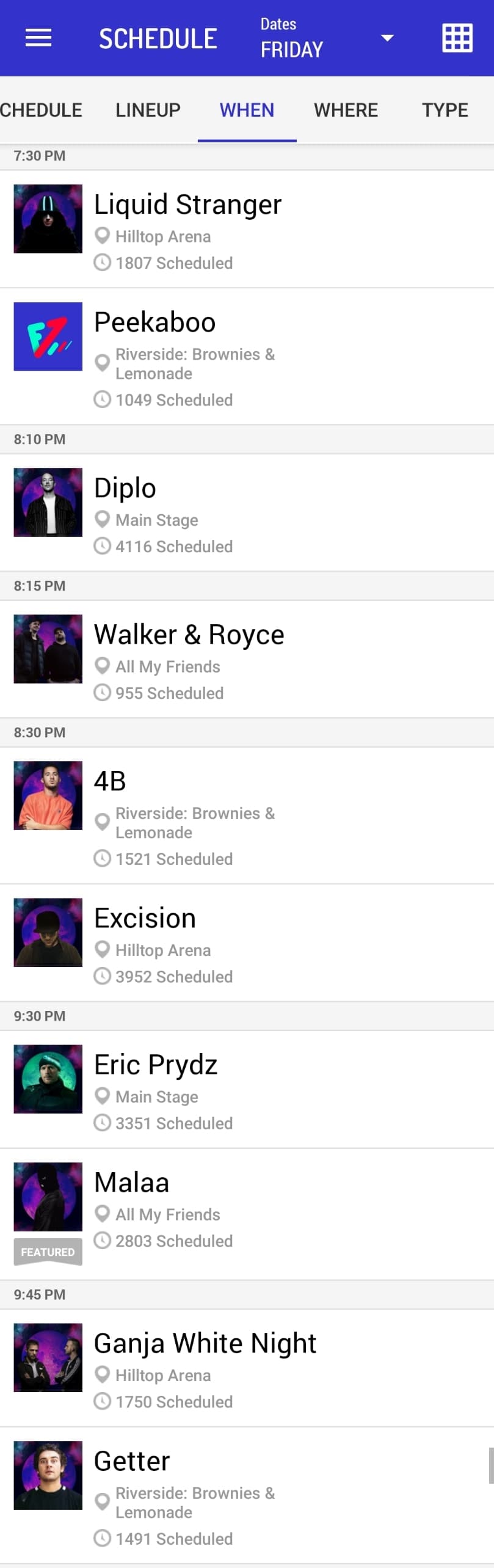Expand the Dates dropdown arrow
This screenshot has width=494, height=1568.
tap(387, 38)
